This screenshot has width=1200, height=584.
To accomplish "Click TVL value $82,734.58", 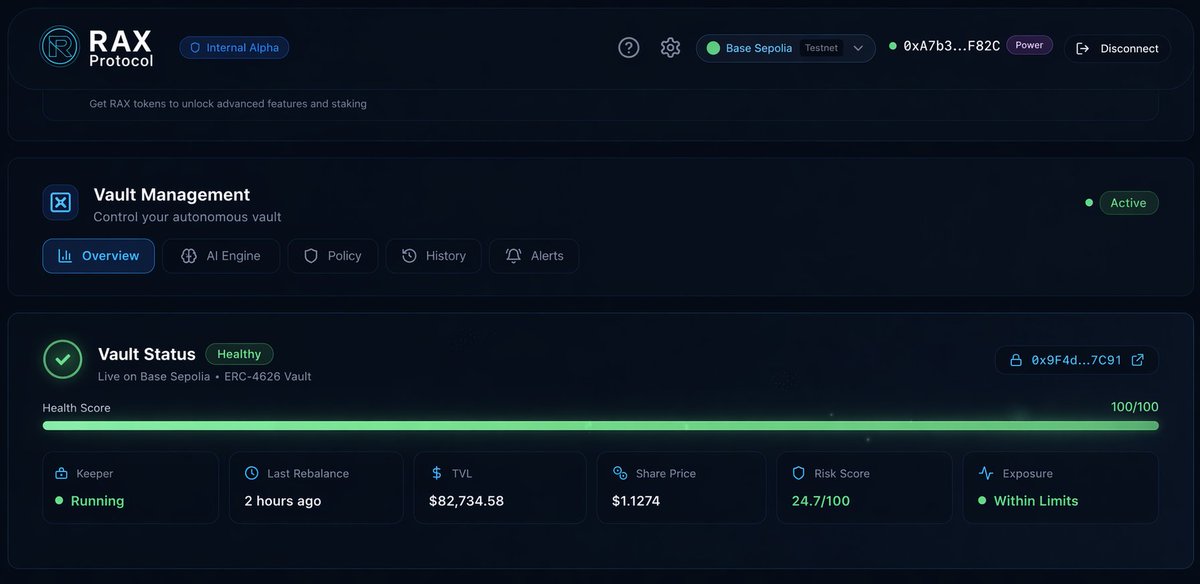I will (466, 500).
